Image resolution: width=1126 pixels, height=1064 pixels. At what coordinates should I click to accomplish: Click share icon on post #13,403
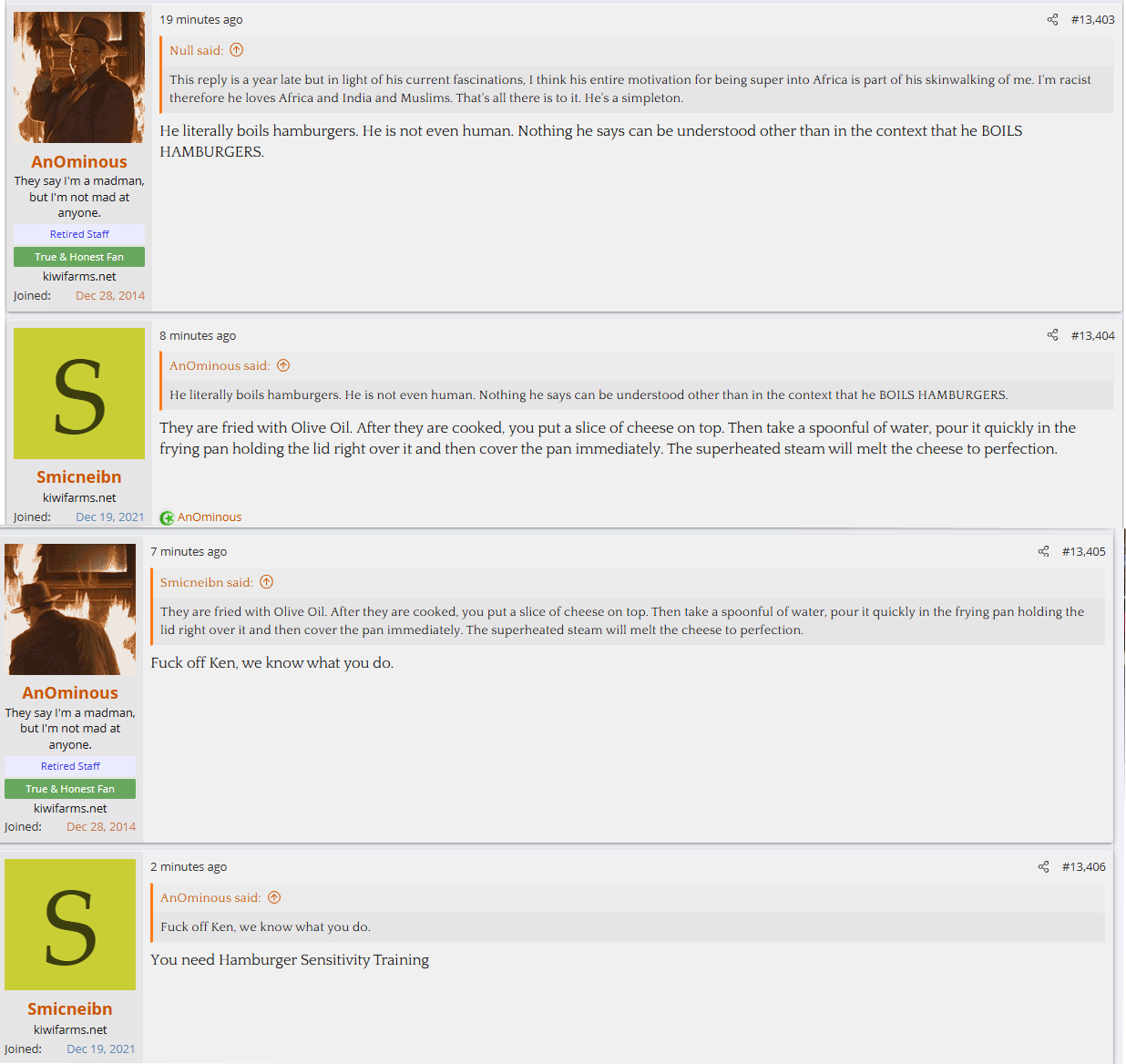[x=1052, y=19]
